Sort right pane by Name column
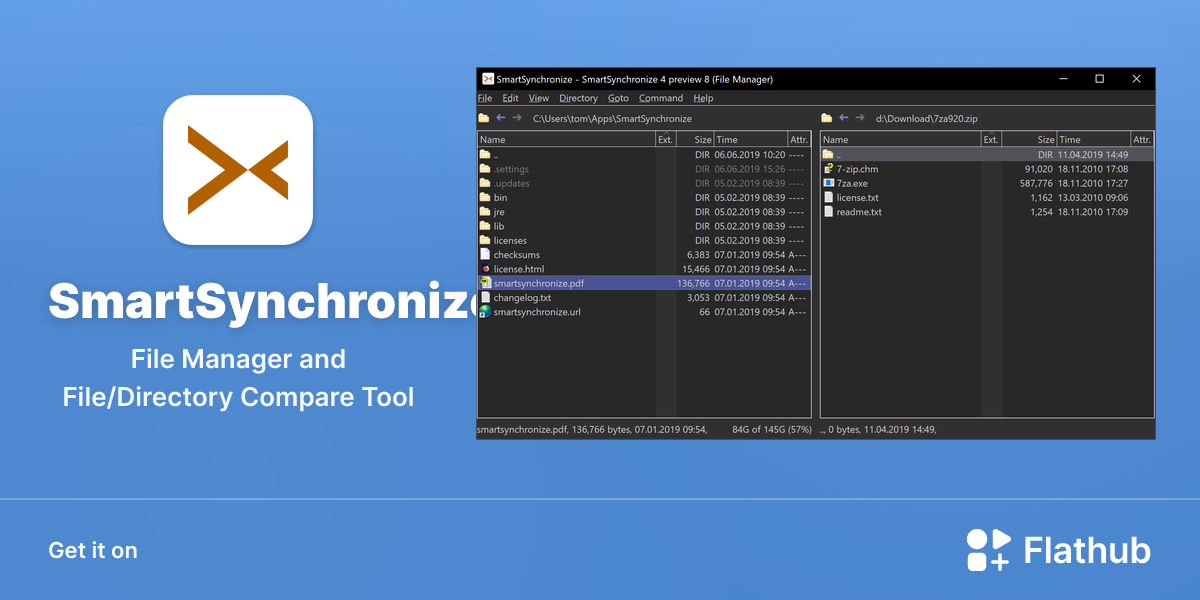 coord(900,140)
